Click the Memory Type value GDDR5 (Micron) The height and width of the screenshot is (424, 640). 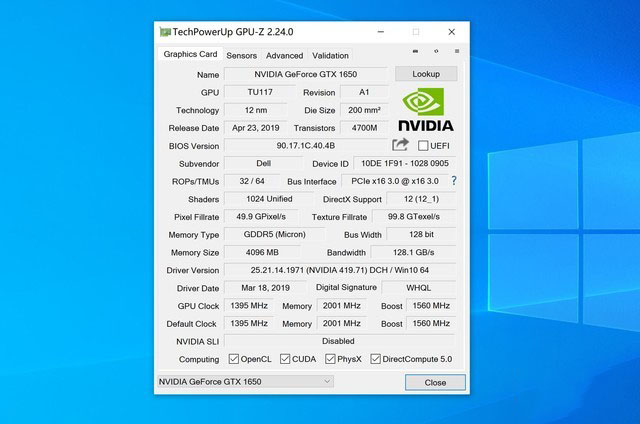click(x=275, y=235)
